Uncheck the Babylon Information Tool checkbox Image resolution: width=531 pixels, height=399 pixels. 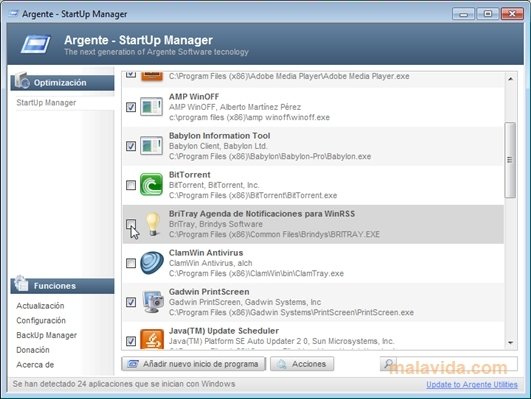131,146
